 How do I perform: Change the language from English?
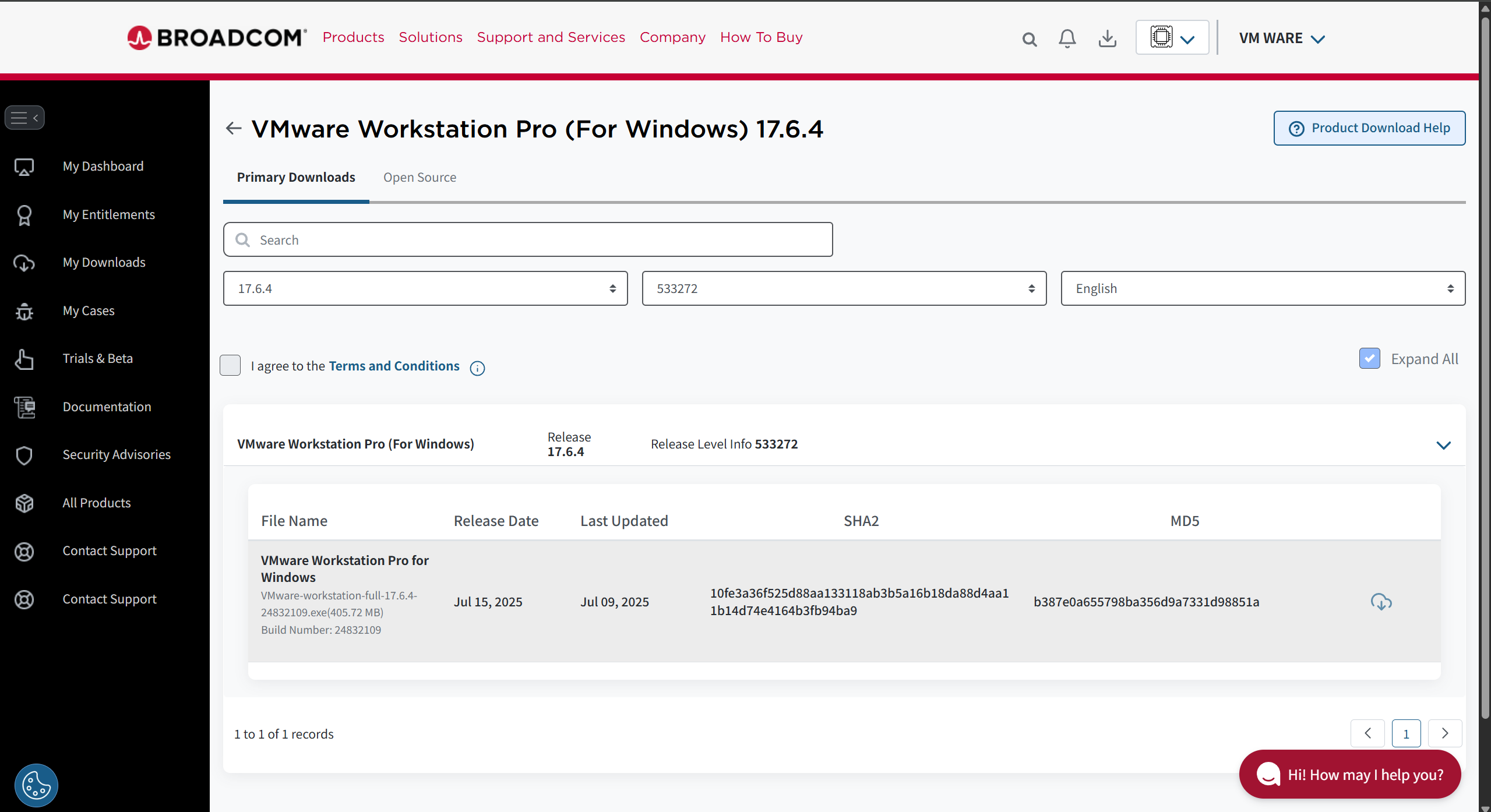(x=1262, y=288)
